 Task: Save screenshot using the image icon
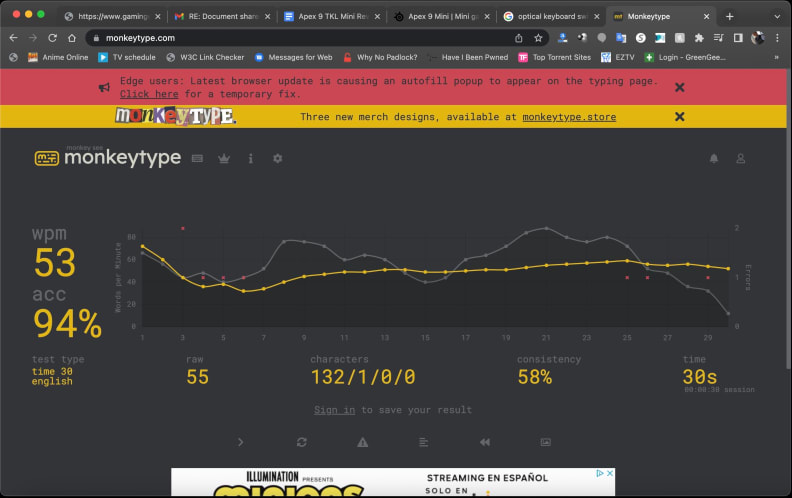tap(546, 442)
